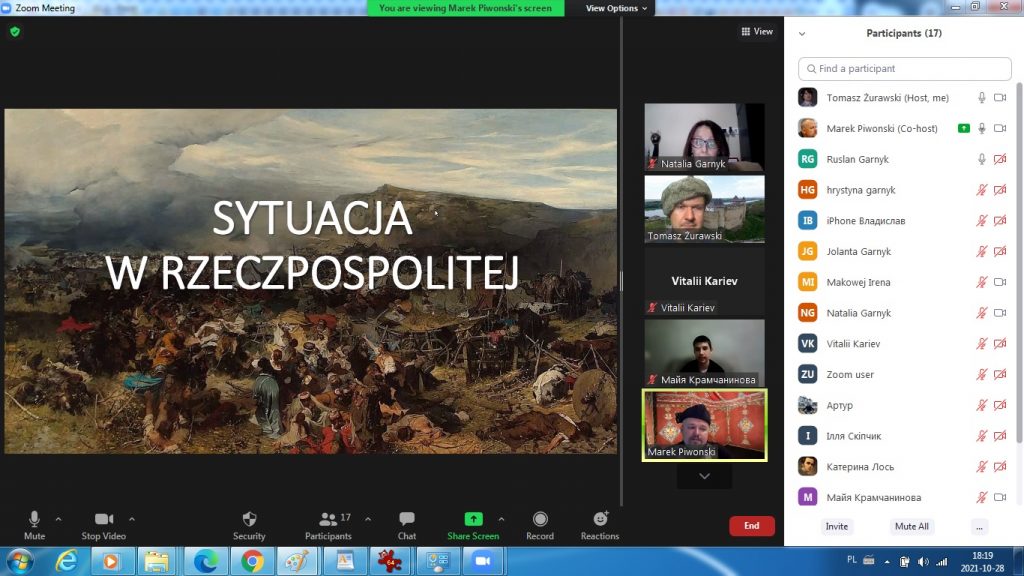Stop Video camera toggle

103,524
